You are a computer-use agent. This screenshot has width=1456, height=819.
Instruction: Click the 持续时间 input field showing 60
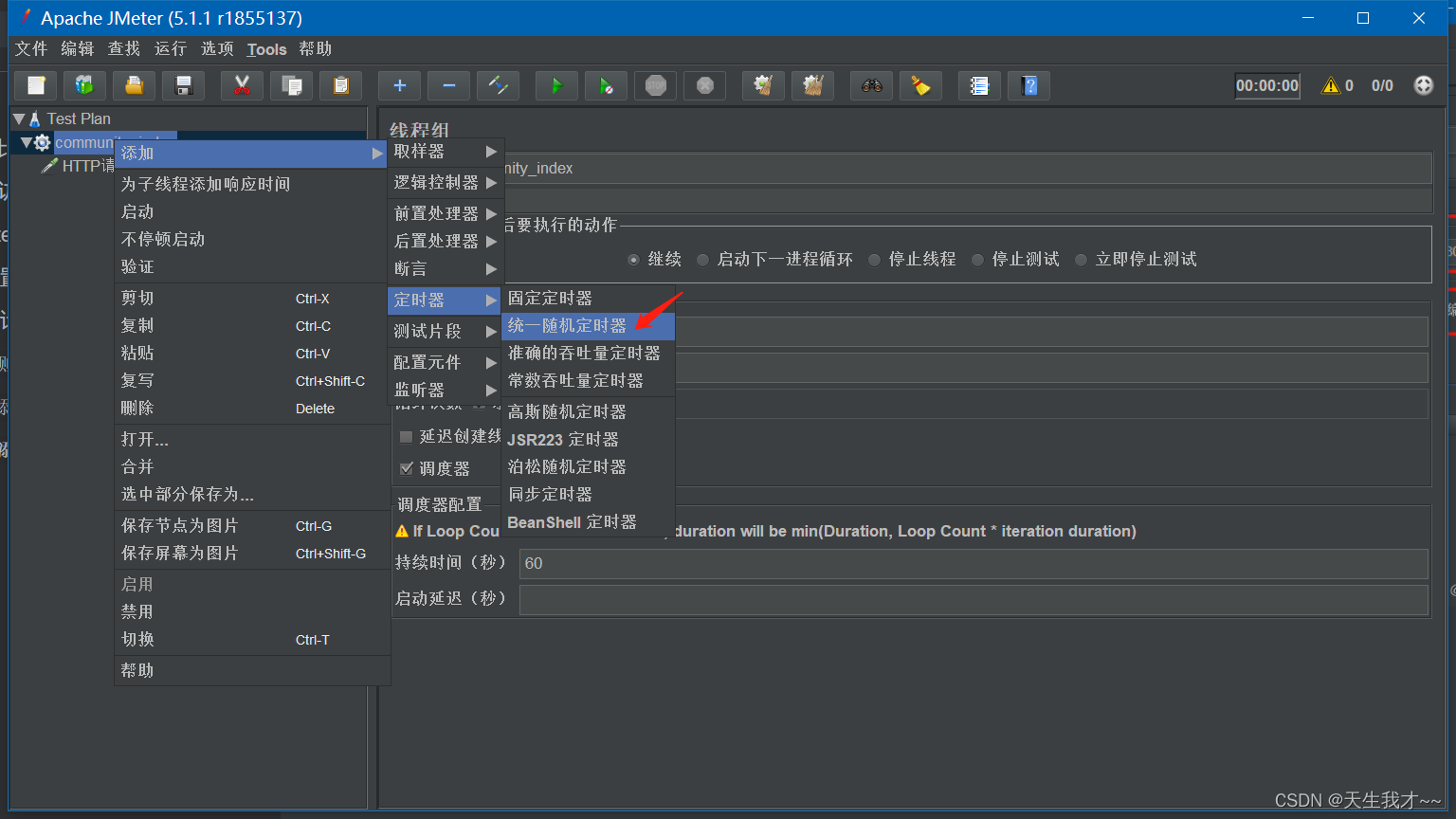[x=974, y=564]
